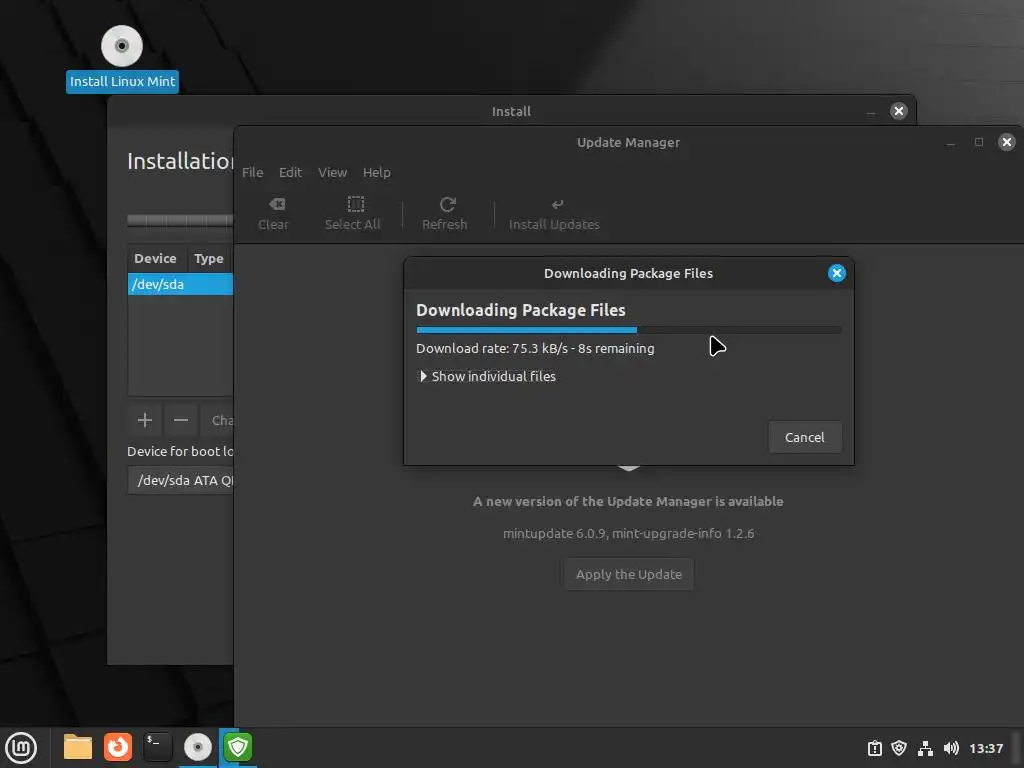Click the minus remove partition button

[x=181, y=420]
